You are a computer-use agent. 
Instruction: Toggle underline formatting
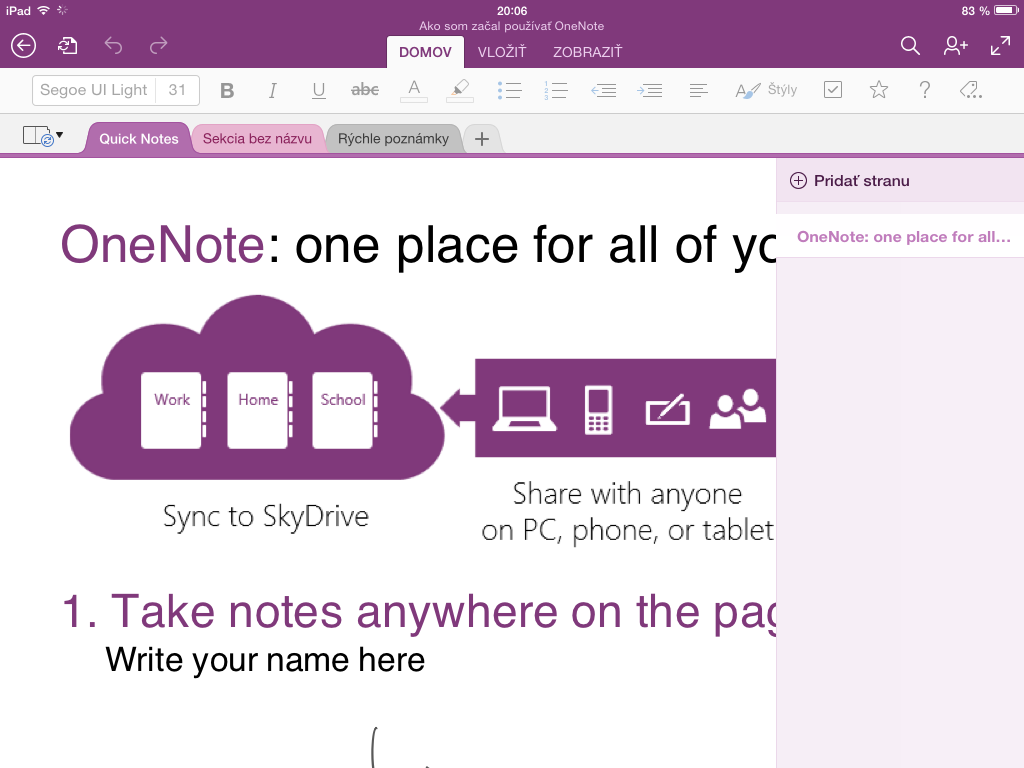pyautogui.click(x=319, y=90)
